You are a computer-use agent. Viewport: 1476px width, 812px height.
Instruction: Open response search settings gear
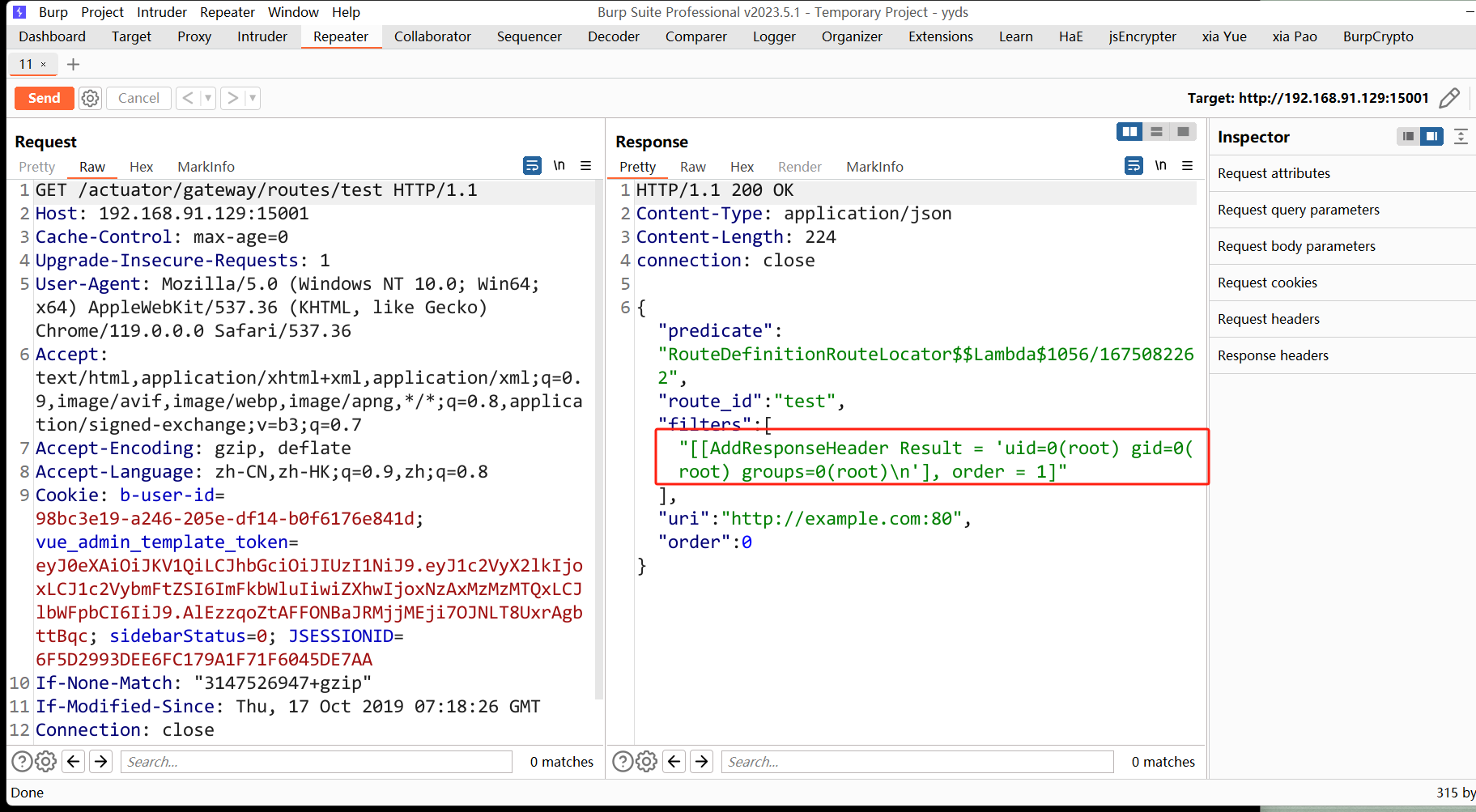click(x=647, y=761)
